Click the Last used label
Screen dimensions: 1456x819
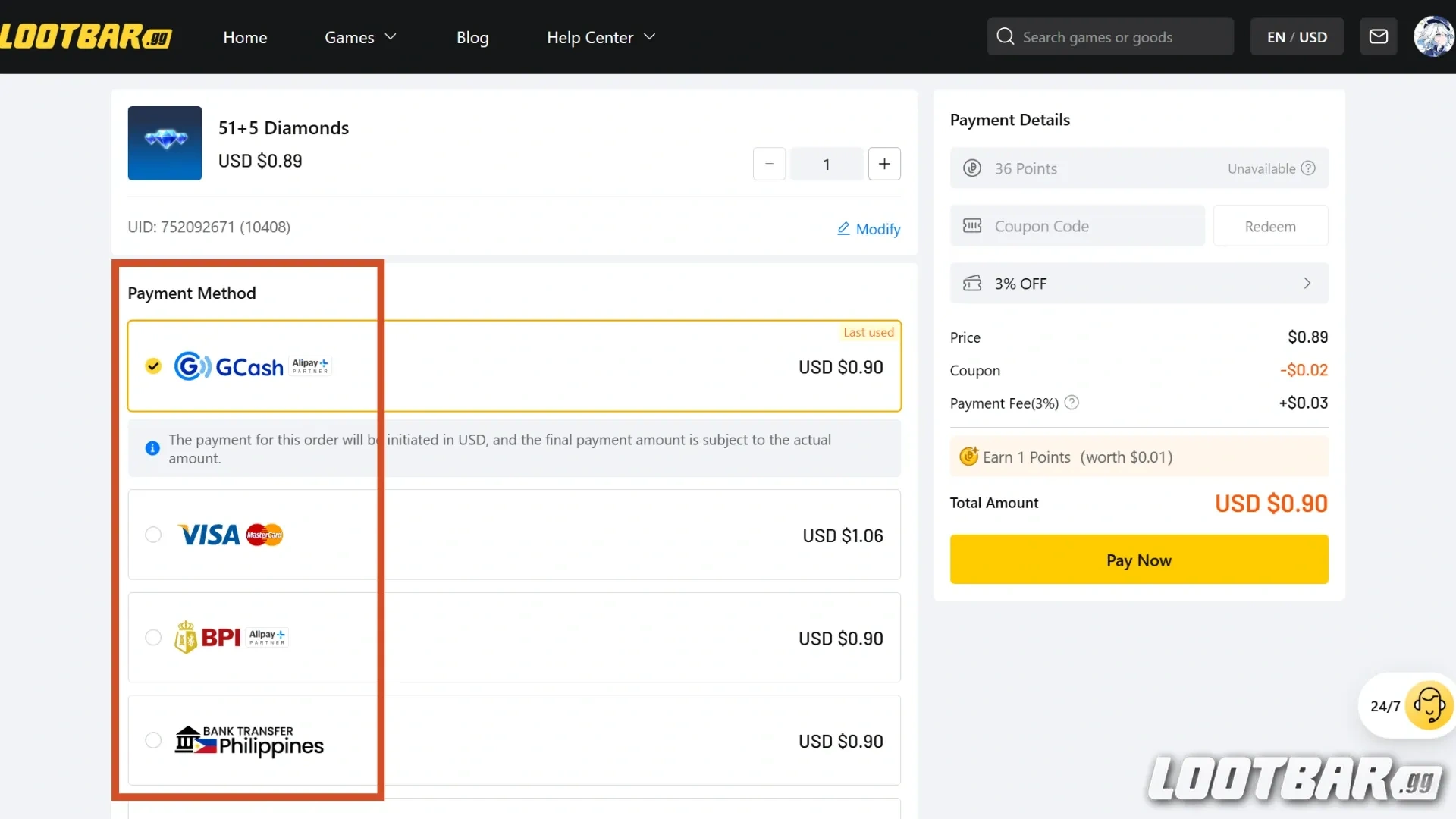pos(868,332)
